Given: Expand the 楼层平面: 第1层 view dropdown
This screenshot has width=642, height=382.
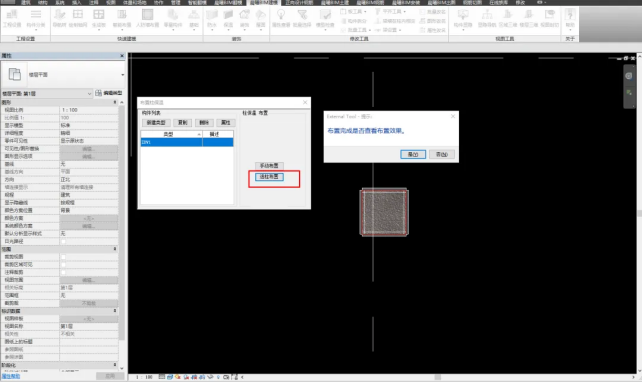Looking at the screenshot, I should coord(47,93).
